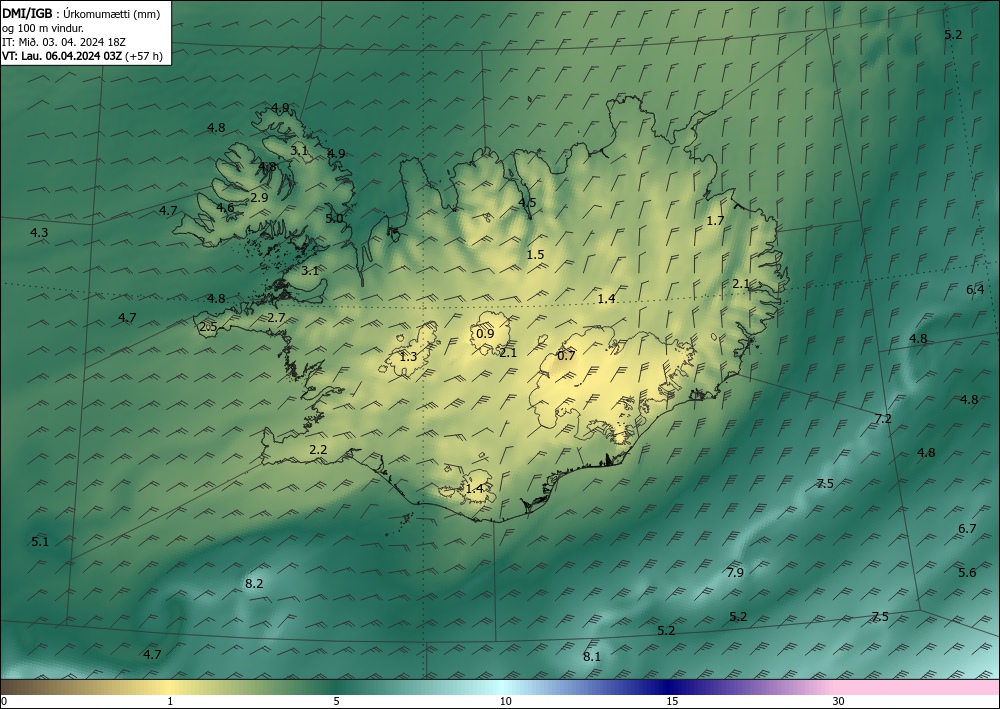This screenshot has width=1000, height=709.
Task: Click the '5.1' value at the left edge
Action: tap(40, 542)
